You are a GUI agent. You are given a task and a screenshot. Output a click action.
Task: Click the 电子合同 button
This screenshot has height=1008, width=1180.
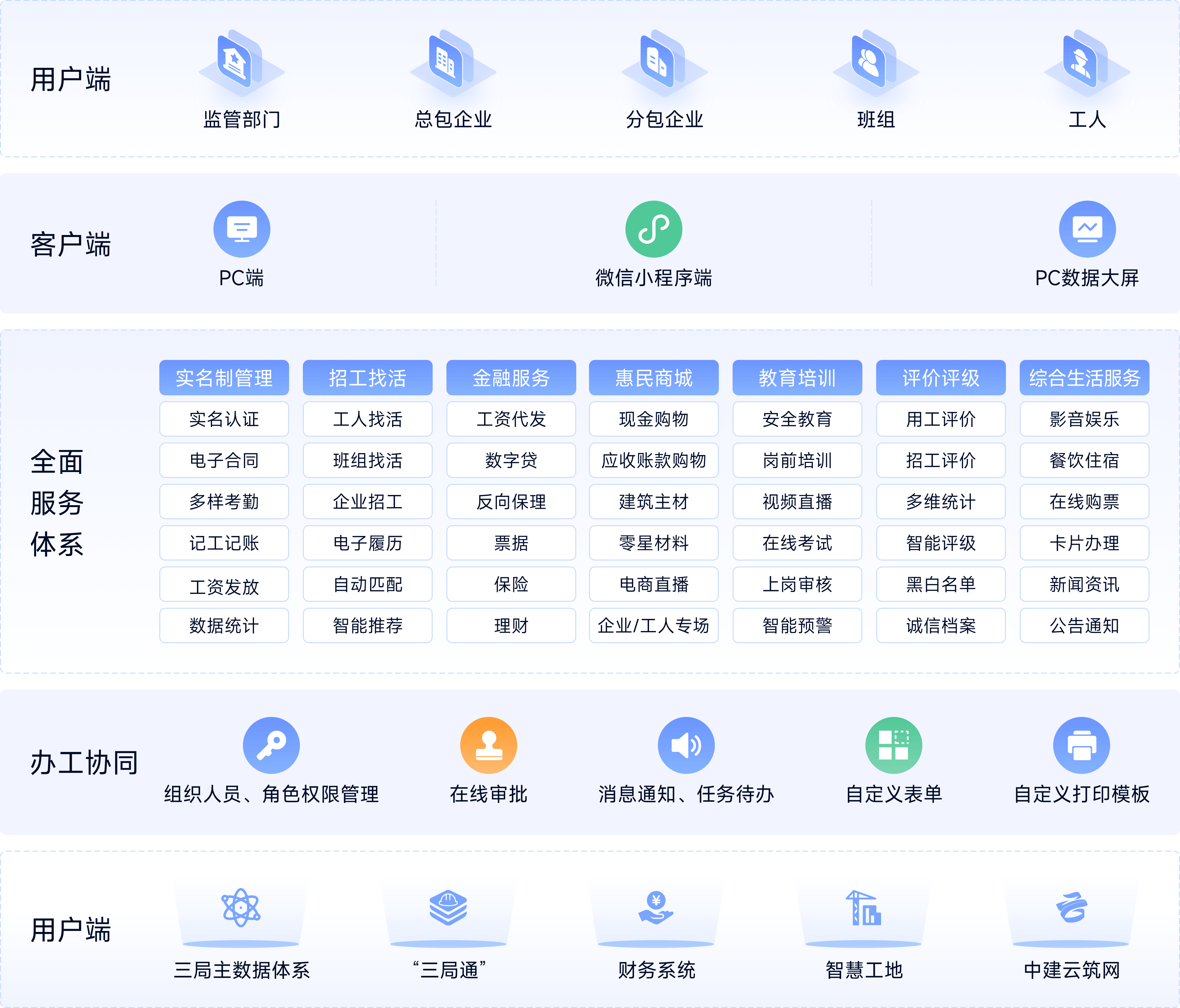pos(224,460)
